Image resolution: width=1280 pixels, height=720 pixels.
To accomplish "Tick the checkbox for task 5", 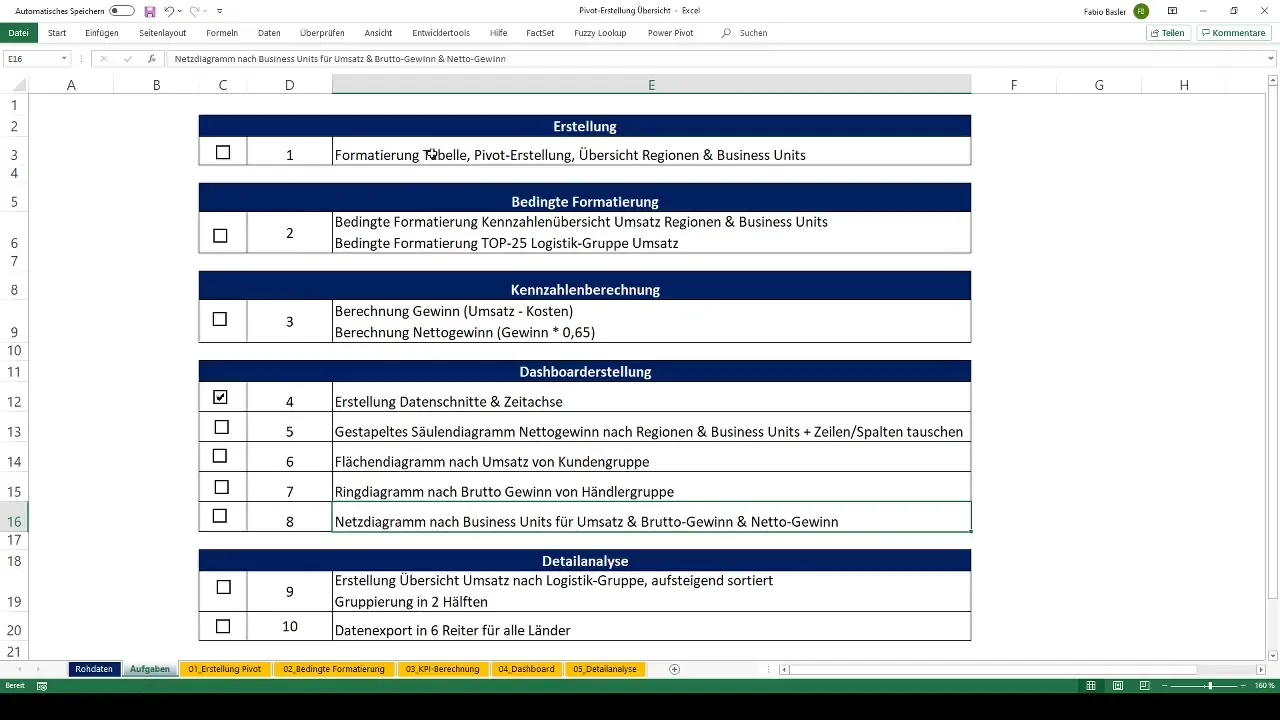I will pyautogui.click(x=221, y=427).
